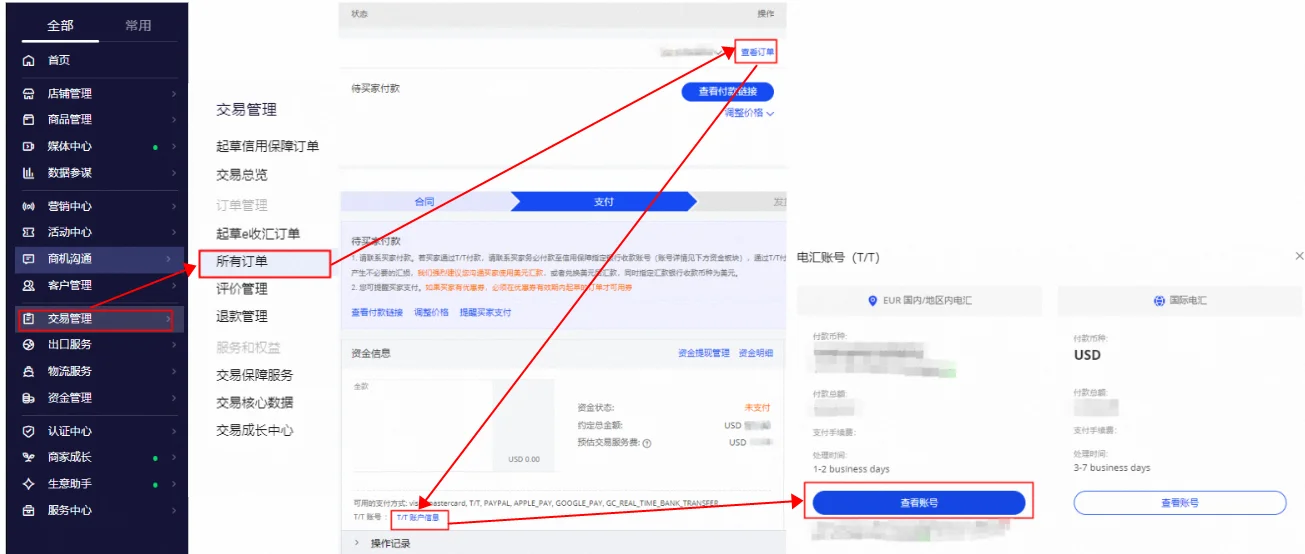Viewport: 1305px width, 554px height.
Task: Click the 媒体中心 media icon
Action: 28,147
